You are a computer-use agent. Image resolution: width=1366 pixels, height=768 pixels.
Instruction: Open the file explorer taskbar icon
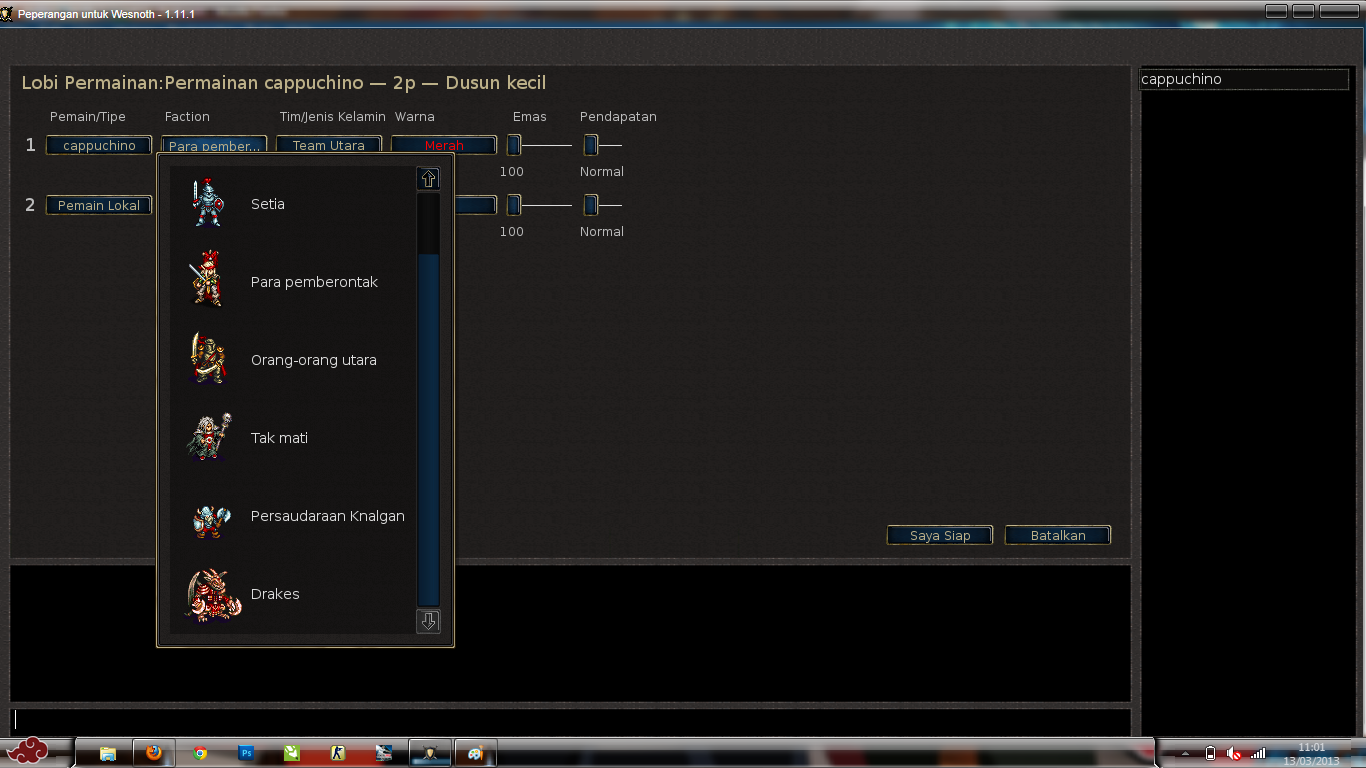click(108, 753)
